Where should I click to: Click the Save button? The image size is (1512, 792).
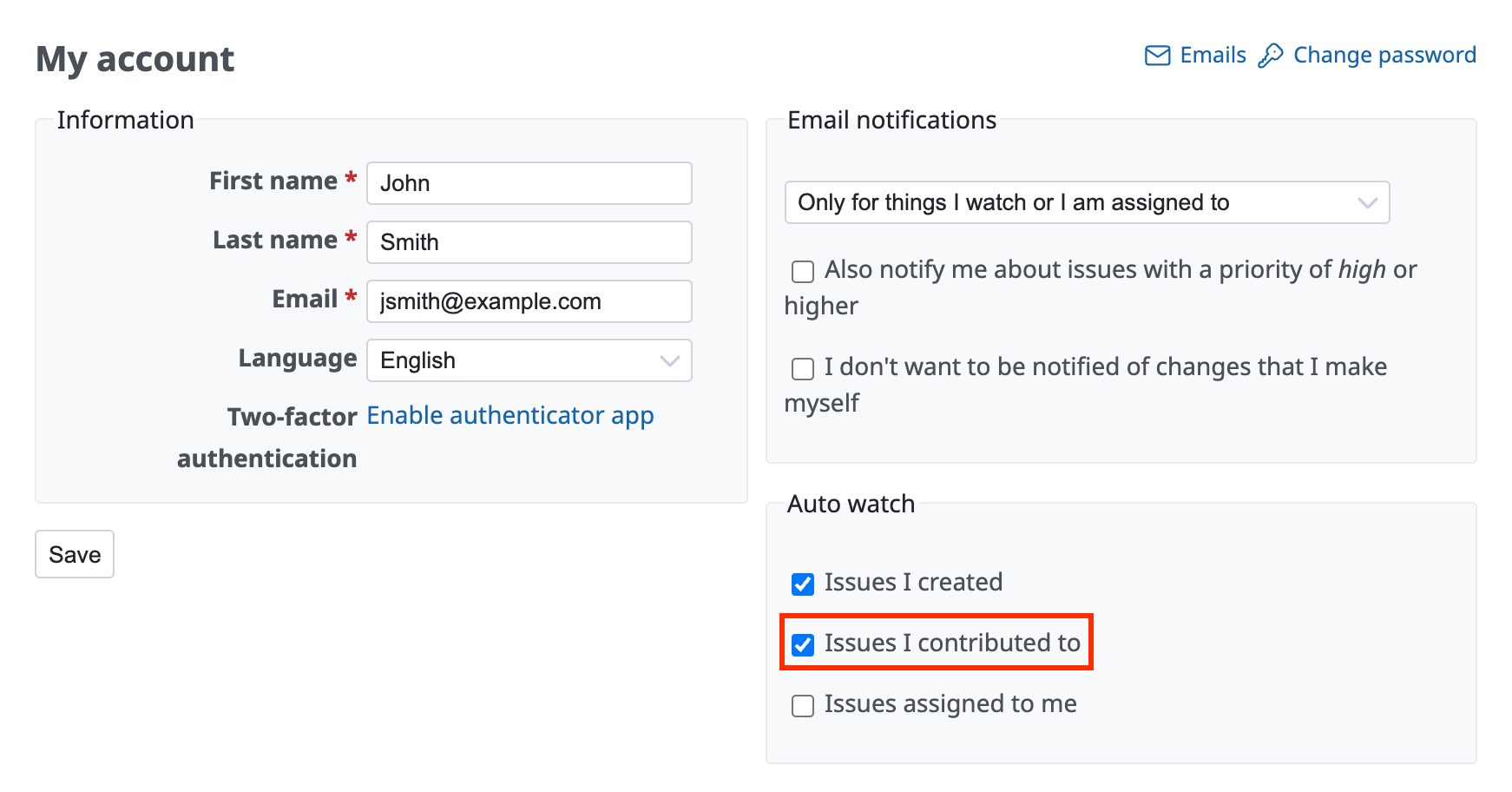(x=75, y=554)
